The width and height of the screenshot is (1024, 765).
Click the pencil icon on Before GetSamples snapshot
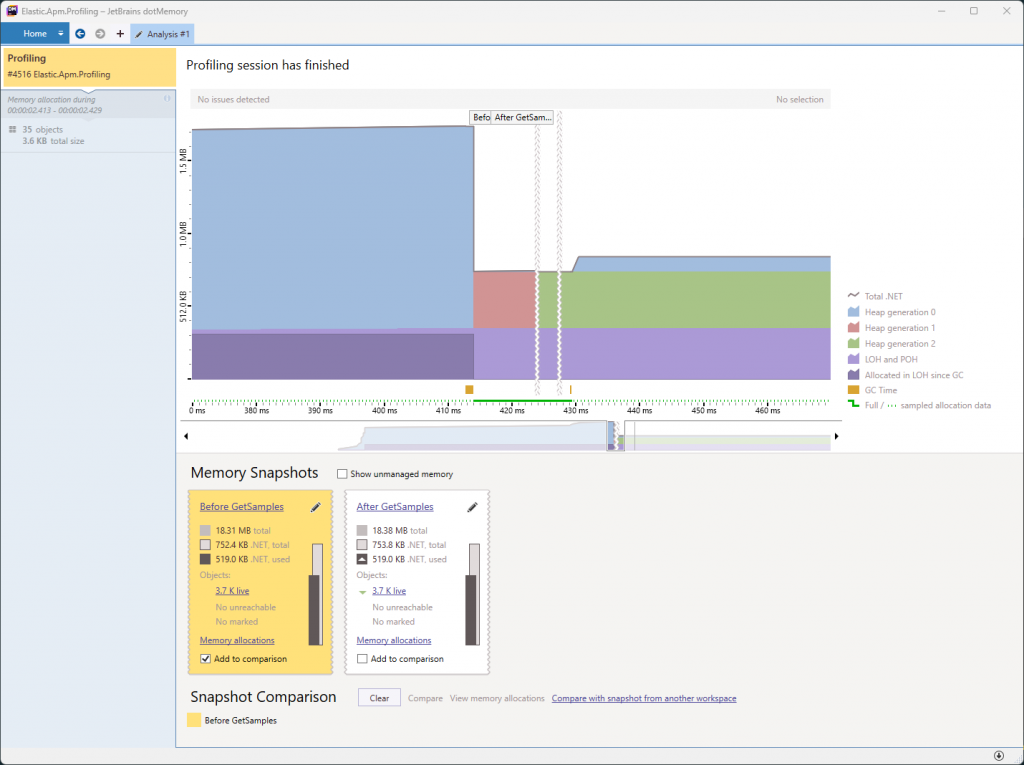[316, 507]
